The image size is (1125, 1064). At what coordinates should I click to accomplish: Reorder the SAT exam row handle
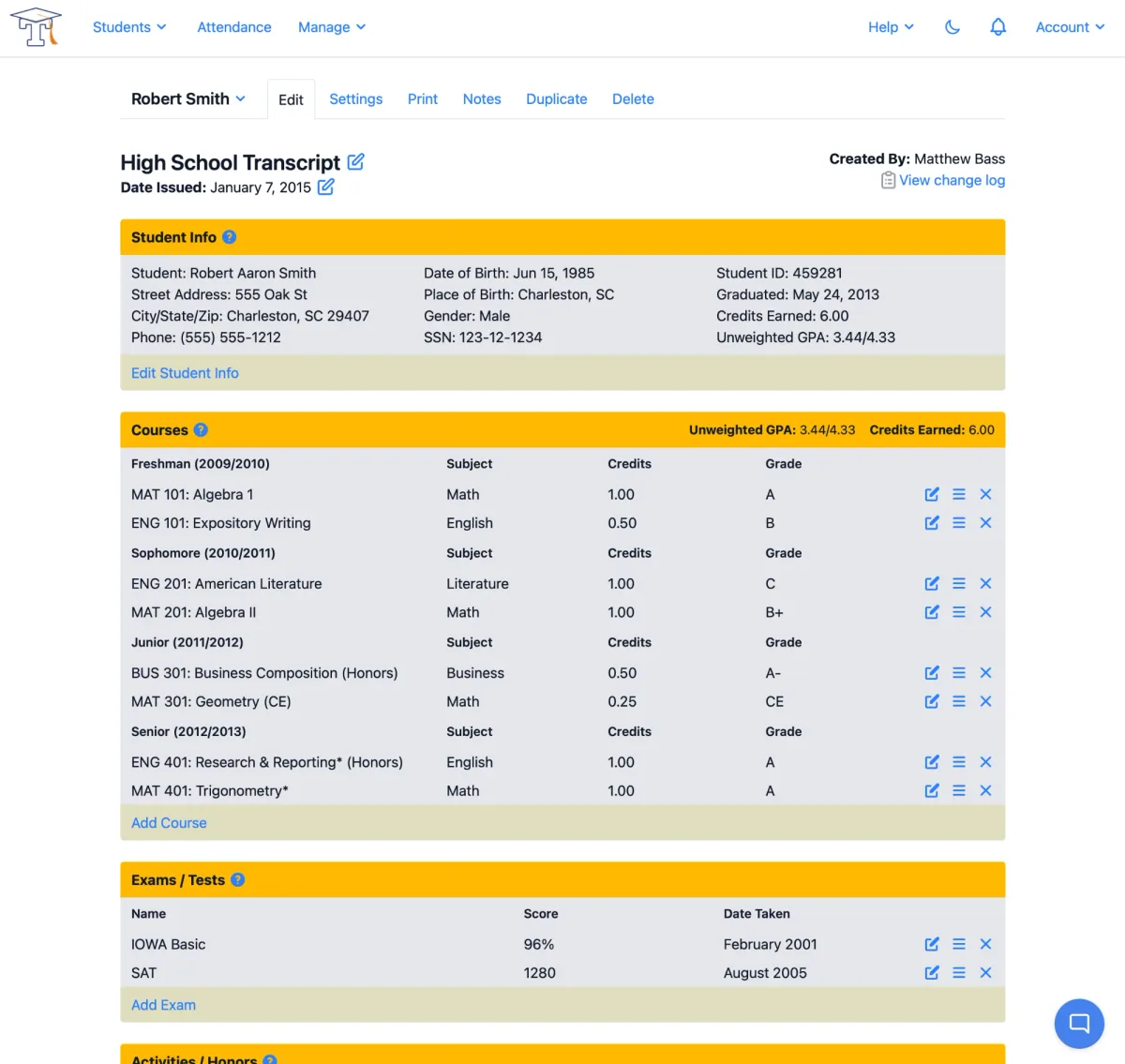[959, 973]
